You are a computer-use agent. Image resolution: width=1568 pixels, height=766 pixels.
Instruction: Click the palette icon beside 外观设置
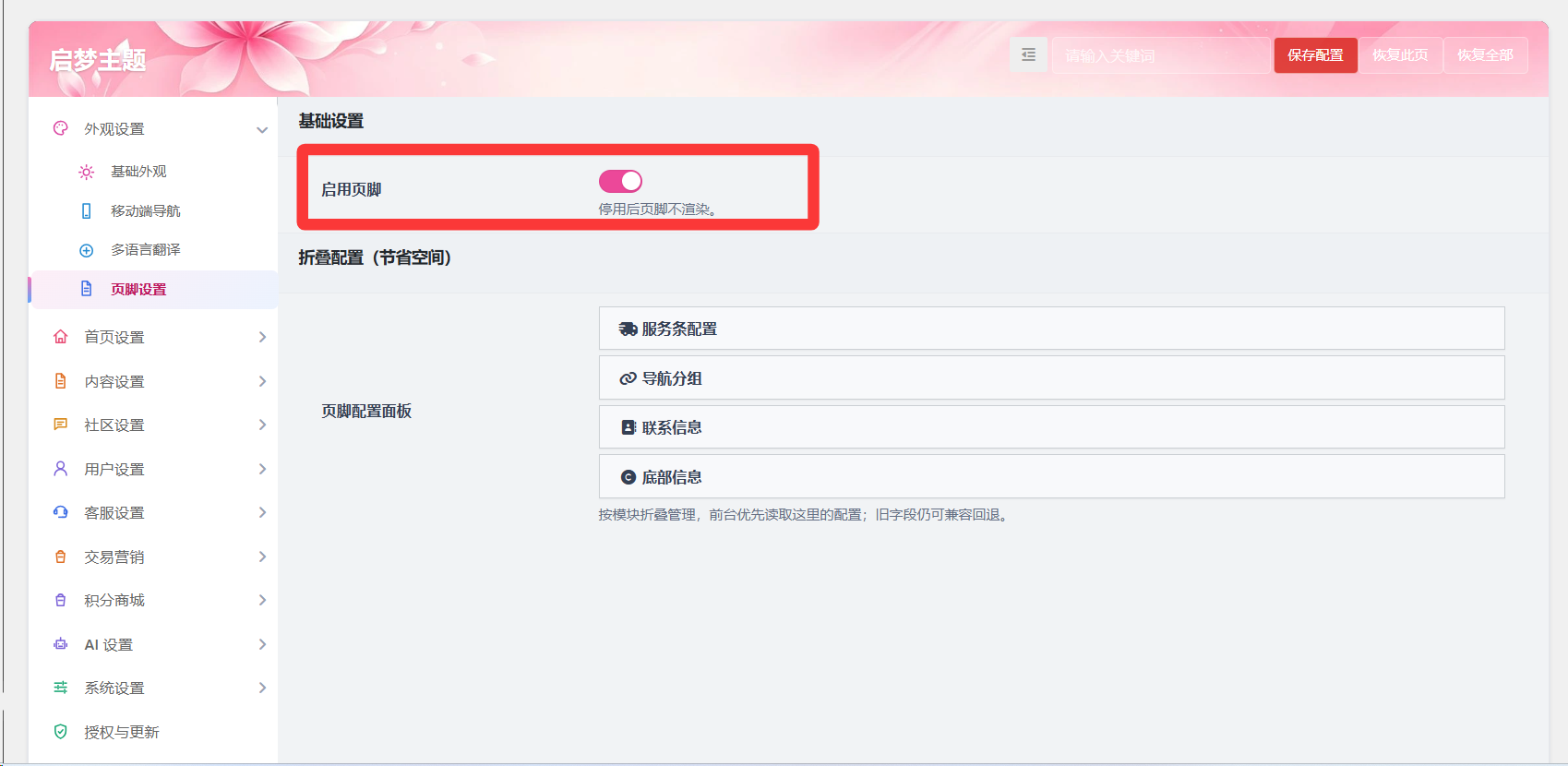pos(61,128)
